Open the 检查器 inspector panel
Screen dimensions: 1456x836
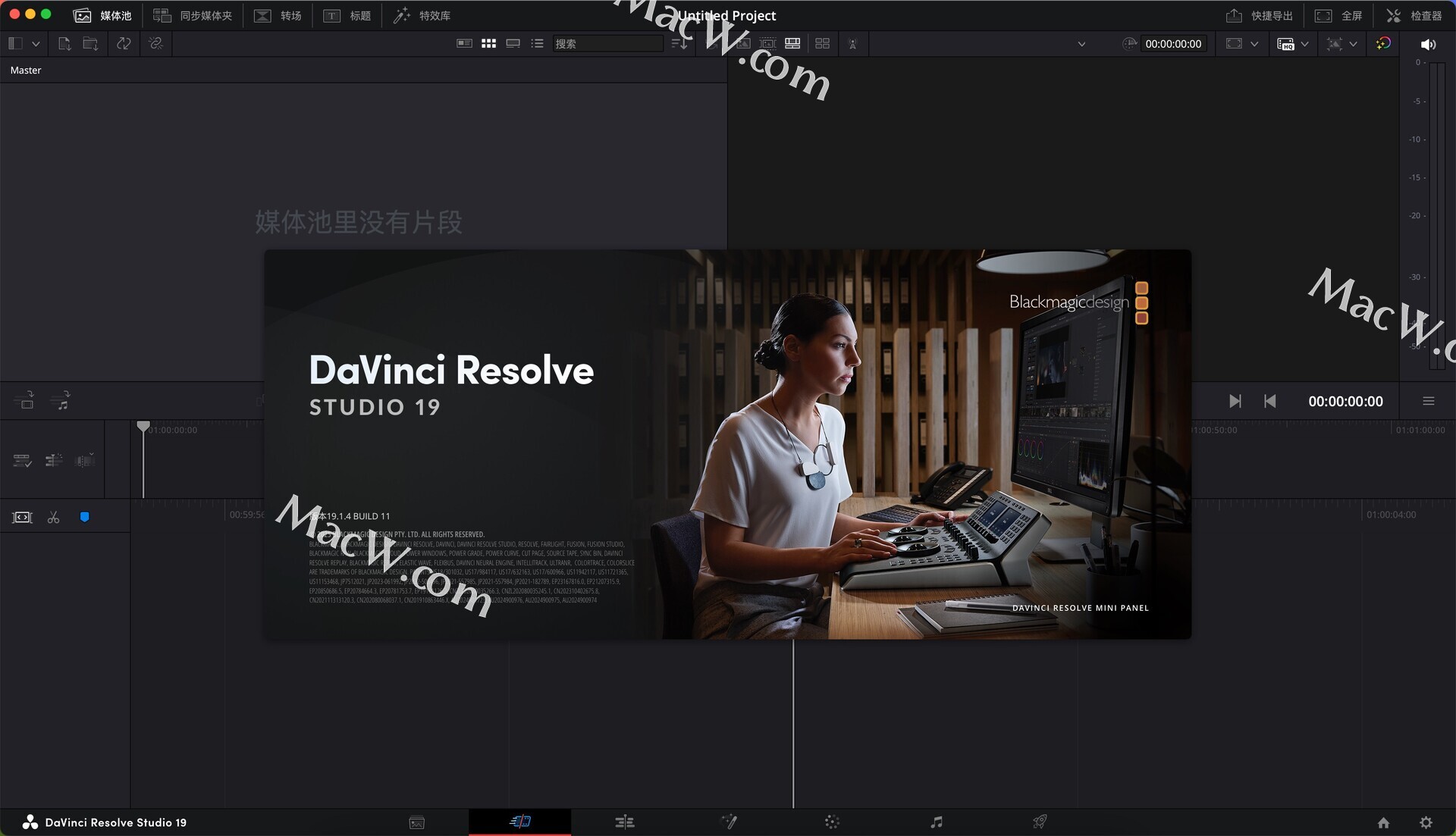pos(1414,15)
